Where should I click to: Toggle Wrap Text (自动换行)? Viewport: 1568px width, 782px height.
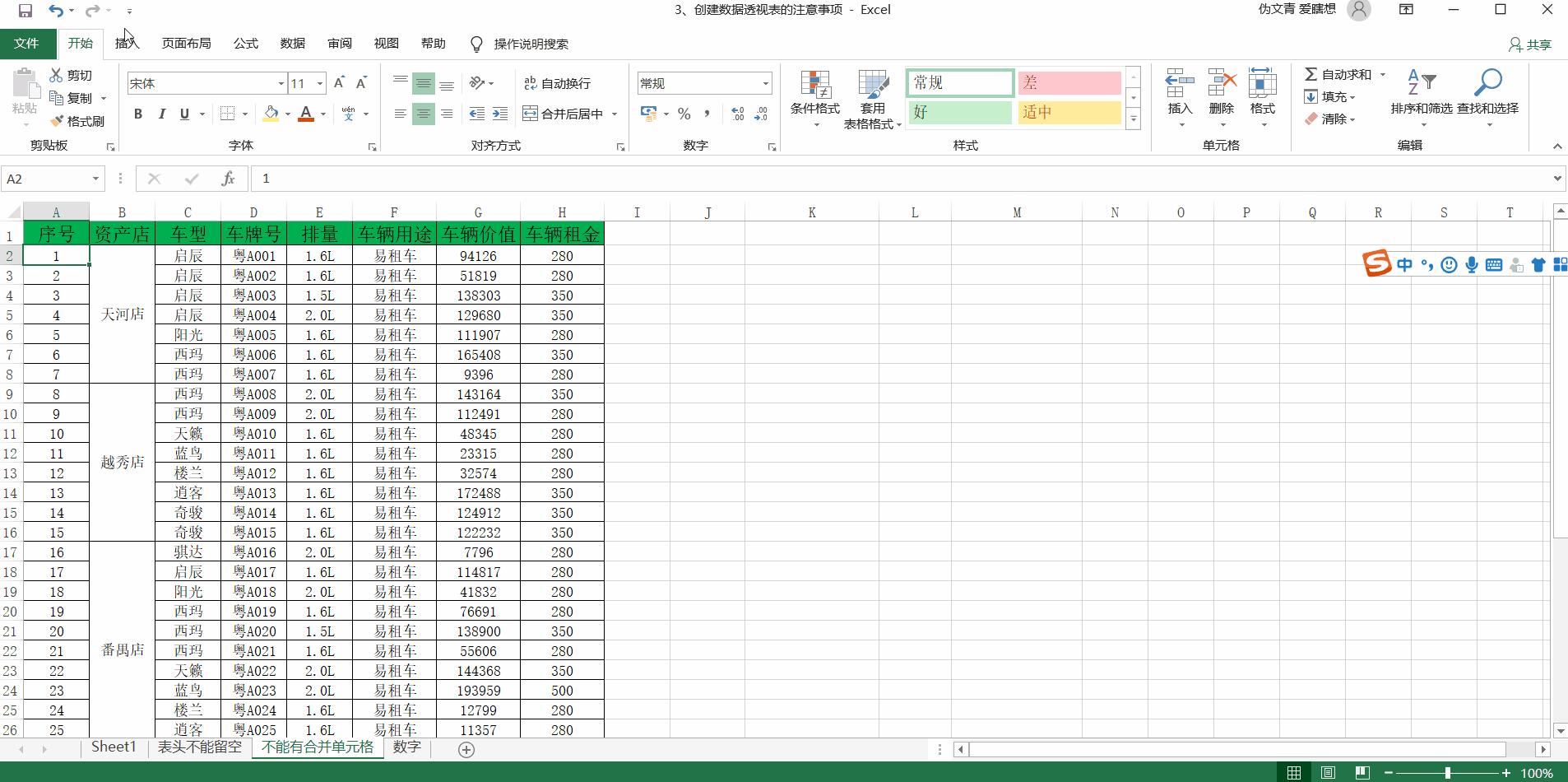click(558, 83)
